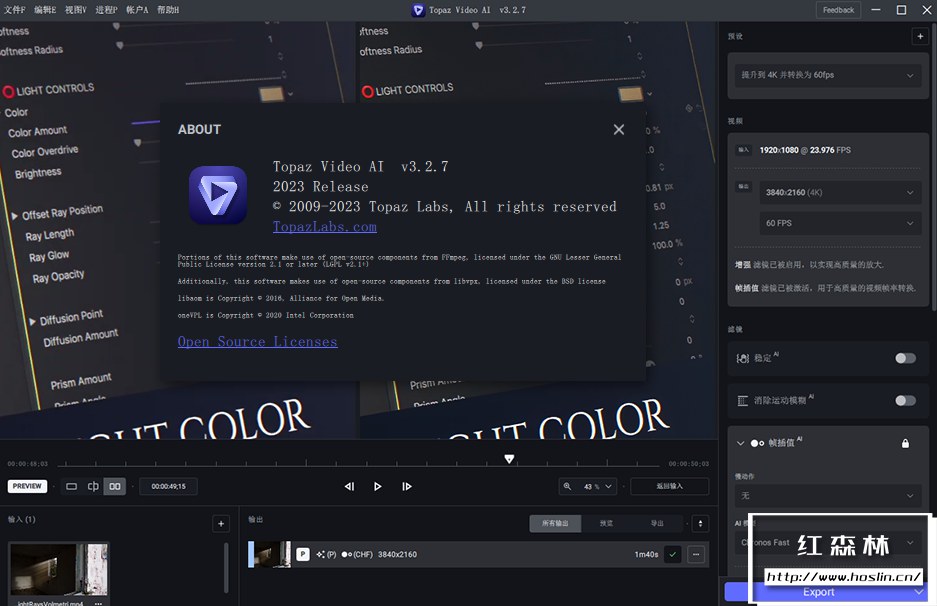Open the TopazLabs.com link
Image resolution: width=937 pixels, height=606 pixels.
pyautogui.click(x=324, y=227)
